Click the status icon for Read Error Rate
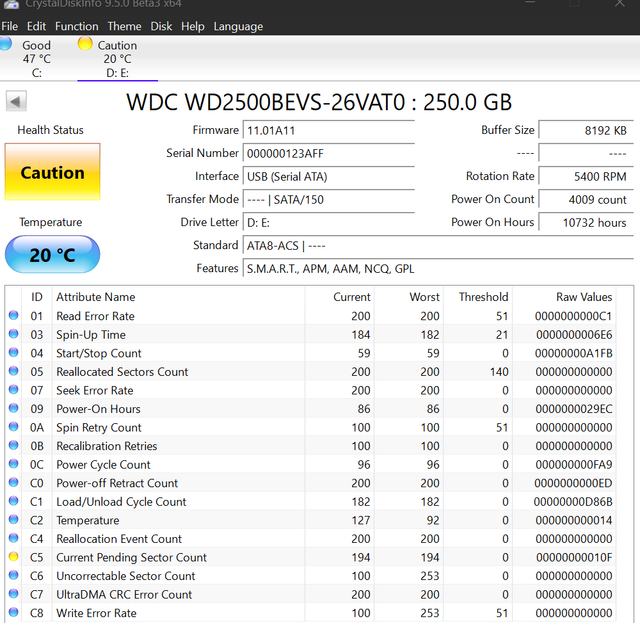Image resolution: width=640 pixels, height=623 pixels. [x=13, y=315]
